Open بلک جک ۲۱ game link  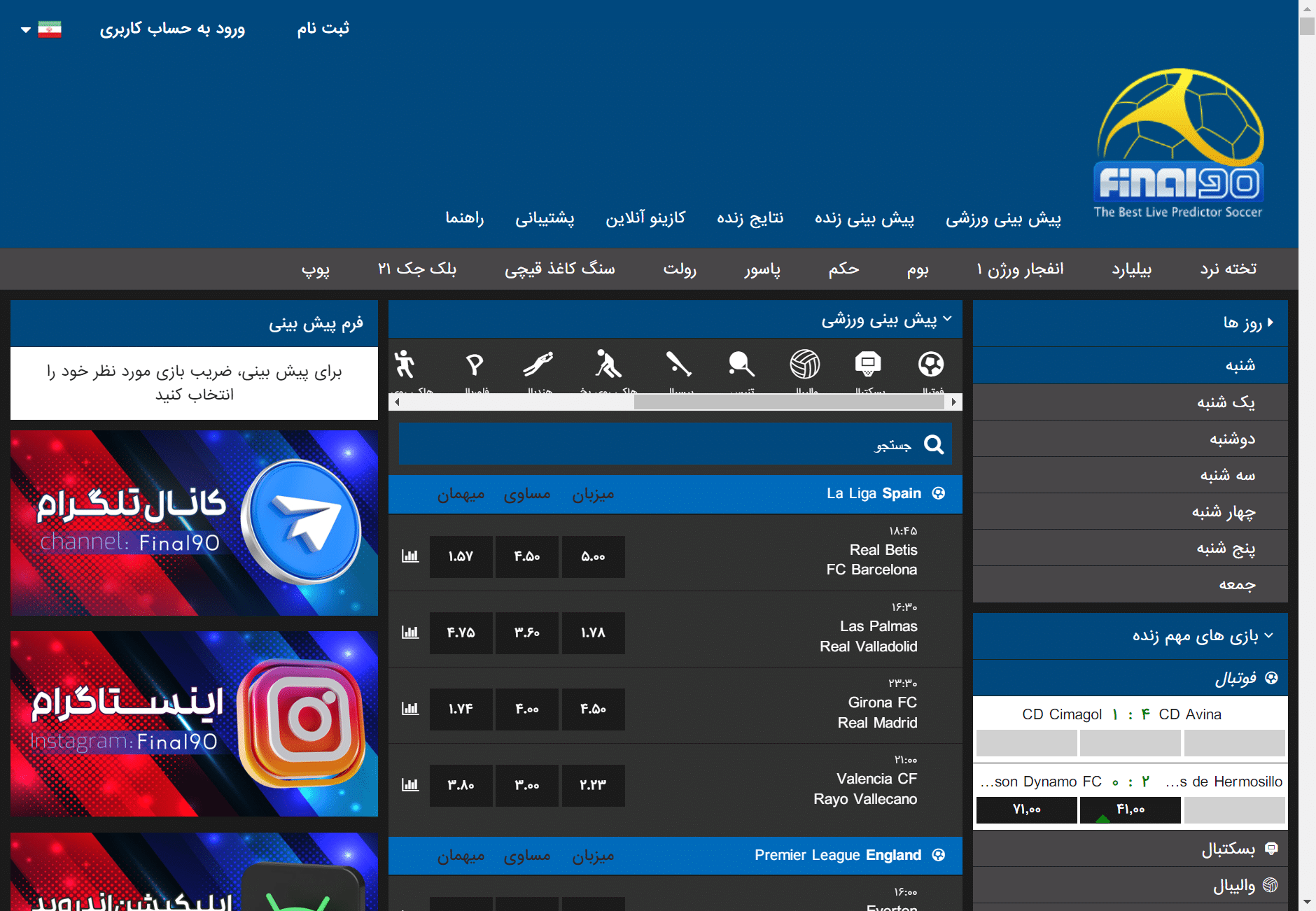[x=417, y=269]
